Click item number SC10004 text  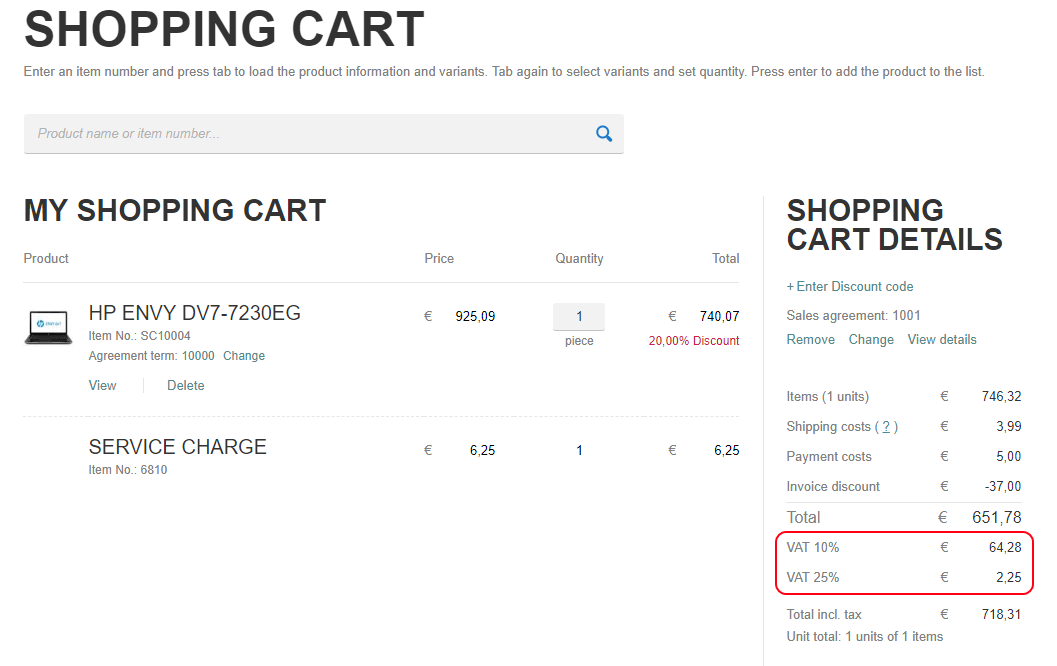coord(165,336)
